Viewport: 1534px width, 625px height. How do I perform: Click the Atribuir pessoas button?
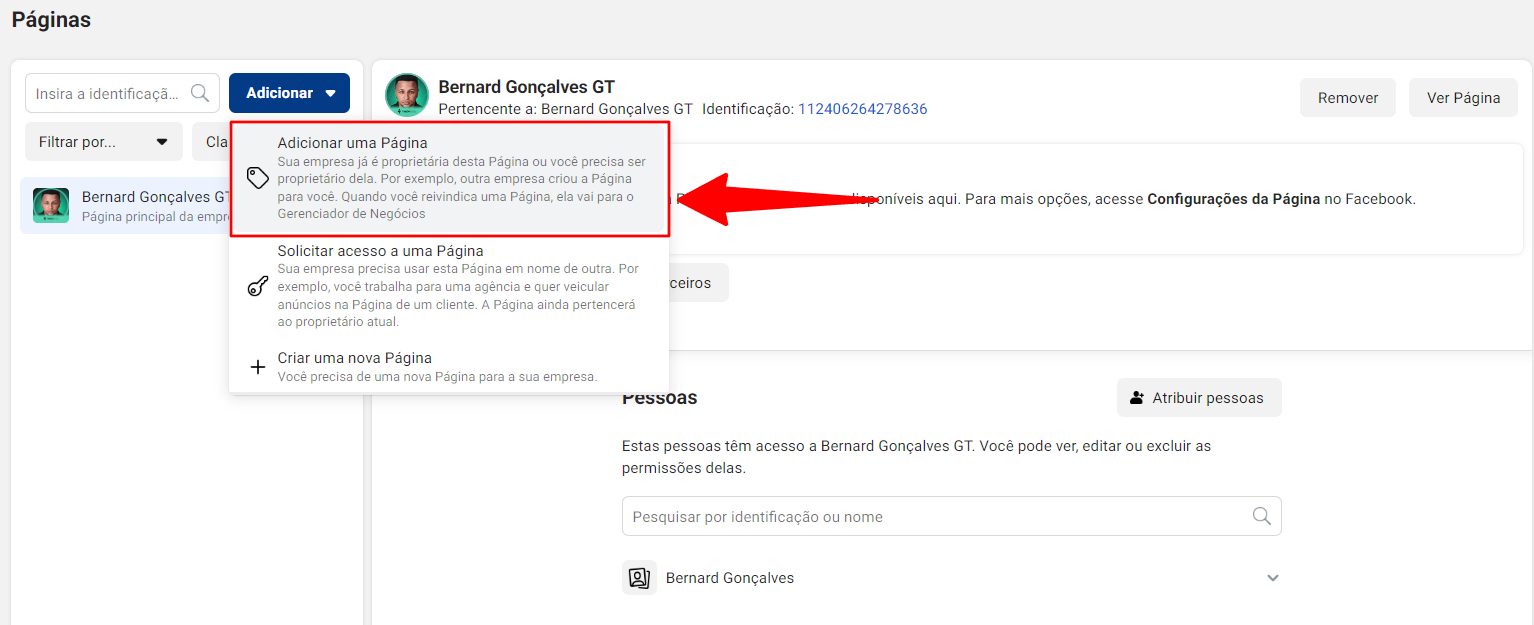1199,398
